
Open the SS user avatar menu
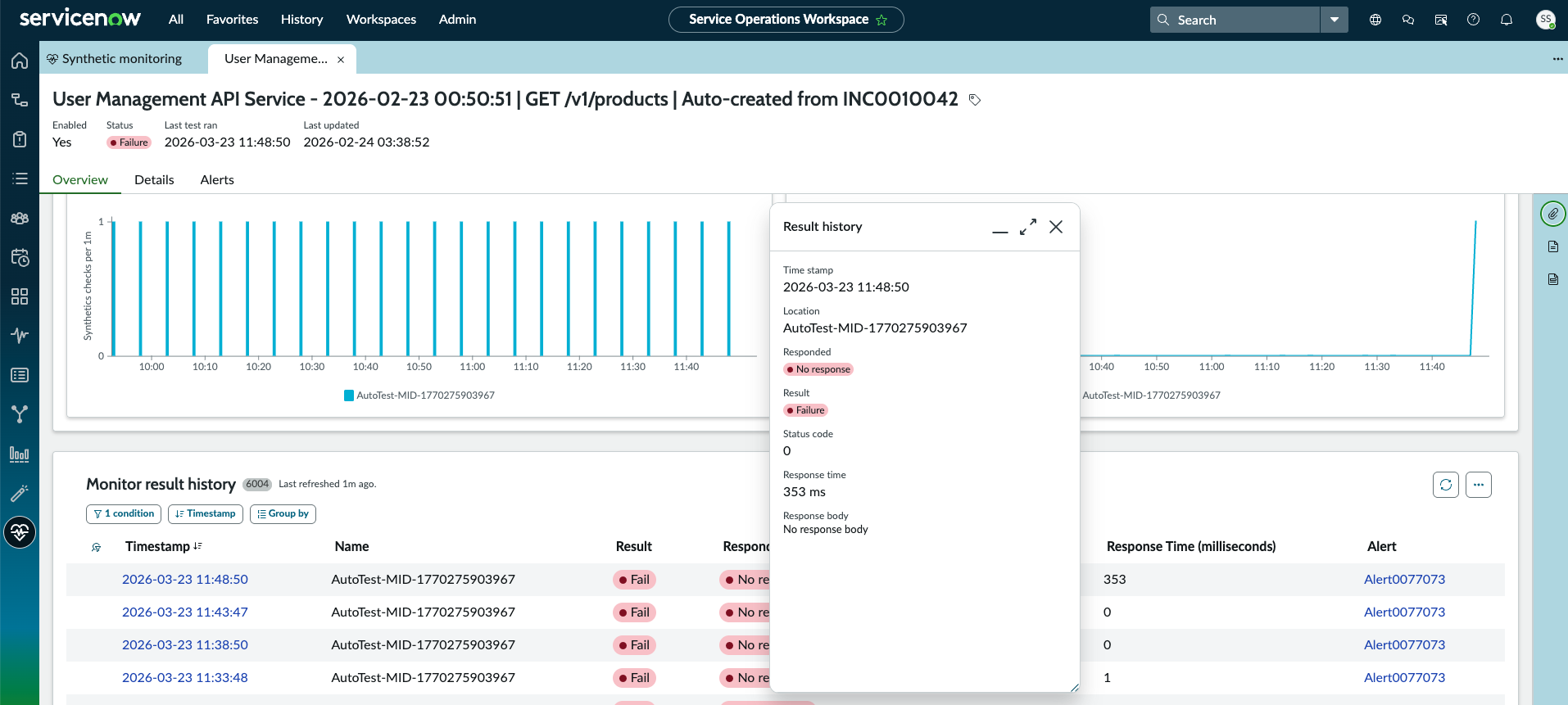(x=1546, y=20)
